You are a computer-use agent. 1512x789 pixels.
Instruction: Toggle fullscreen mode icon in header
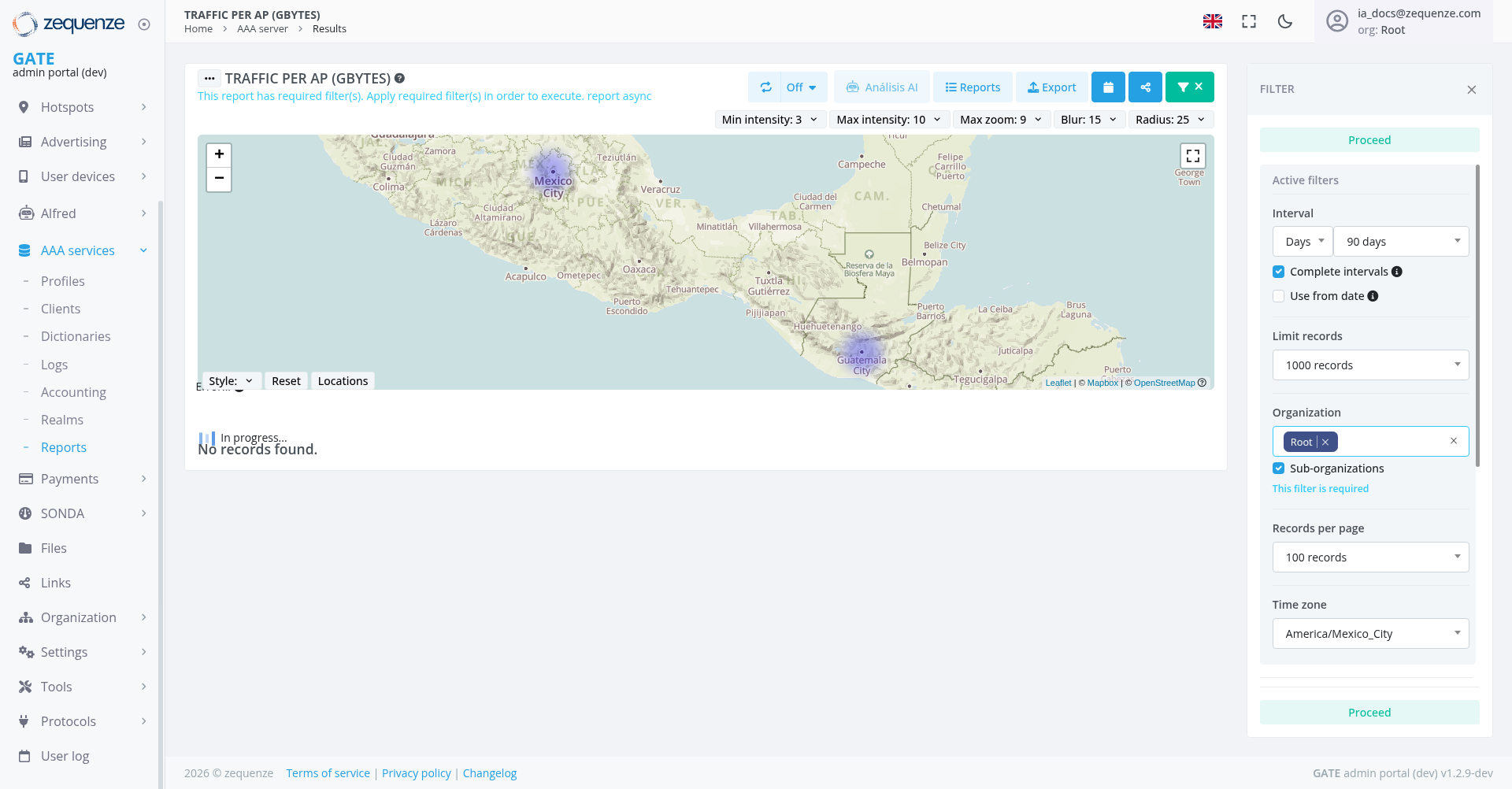[1249, 21]
